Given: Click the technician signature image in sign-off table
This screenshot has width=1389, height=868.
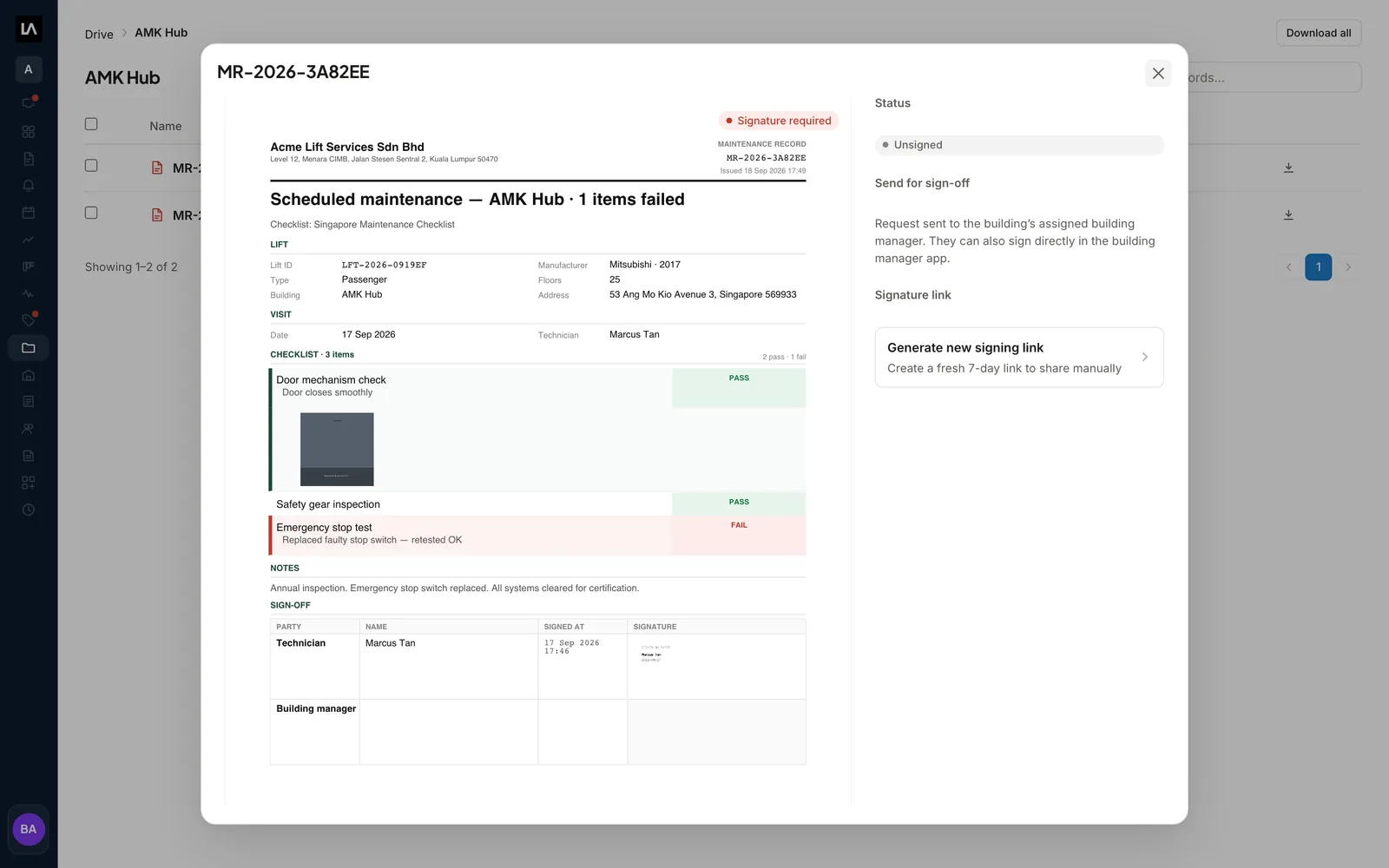Looking at the screenshot, I should point(655,654).
